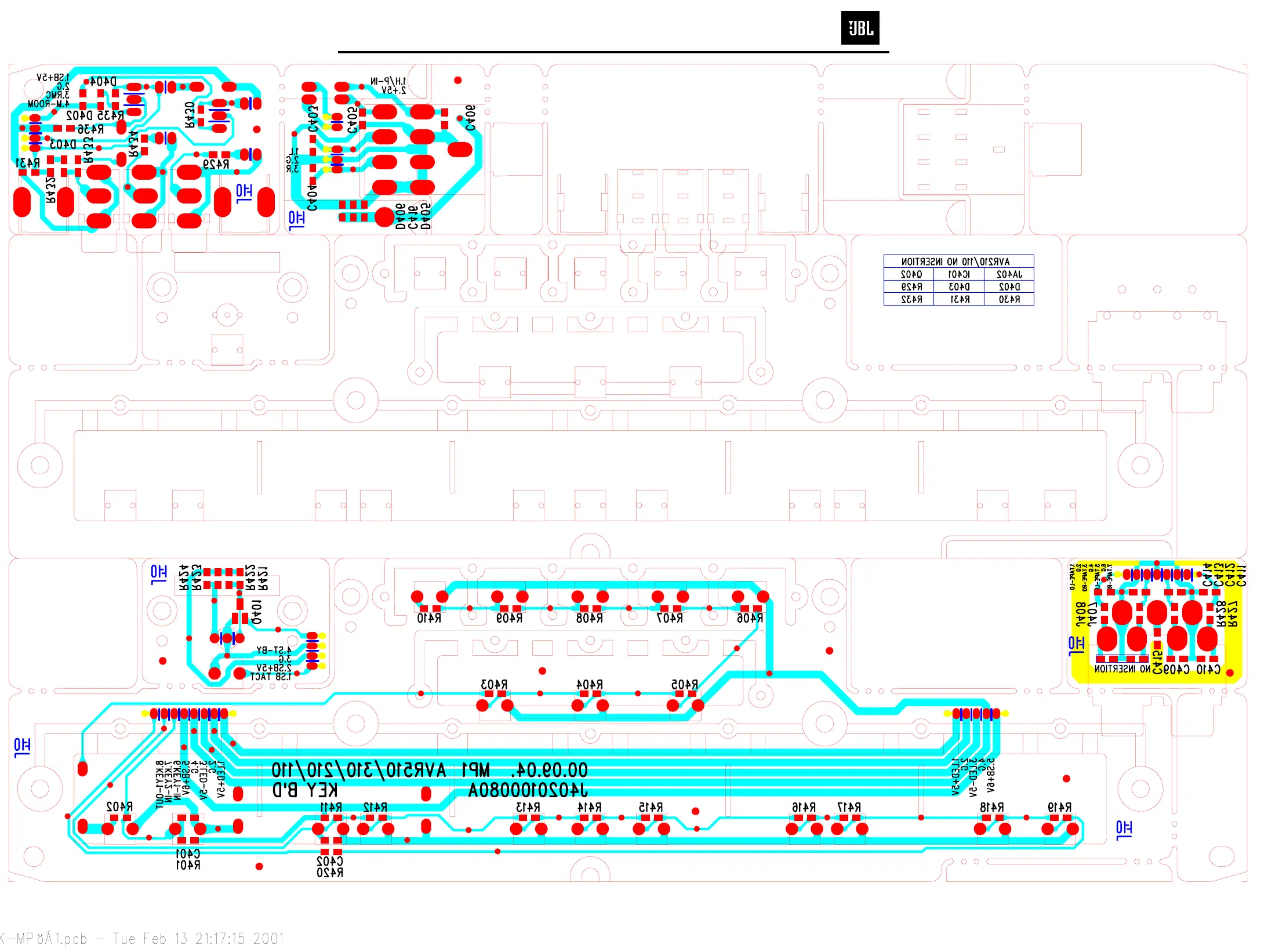
Task: Click the JA402 table cell
Action: coord(1009,274)
